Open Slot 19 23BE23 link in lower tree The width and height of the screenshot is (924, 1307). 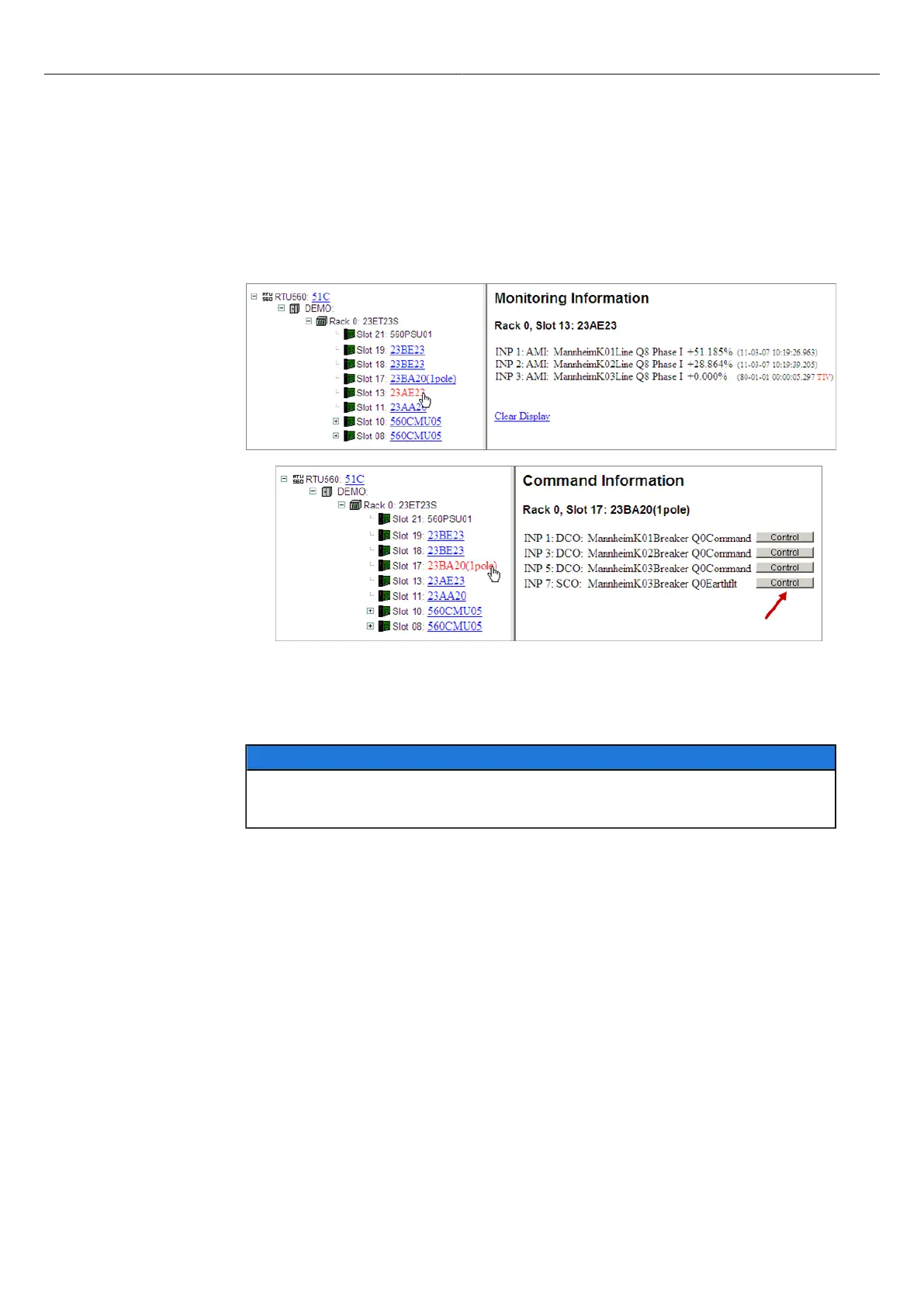(446, 535)
